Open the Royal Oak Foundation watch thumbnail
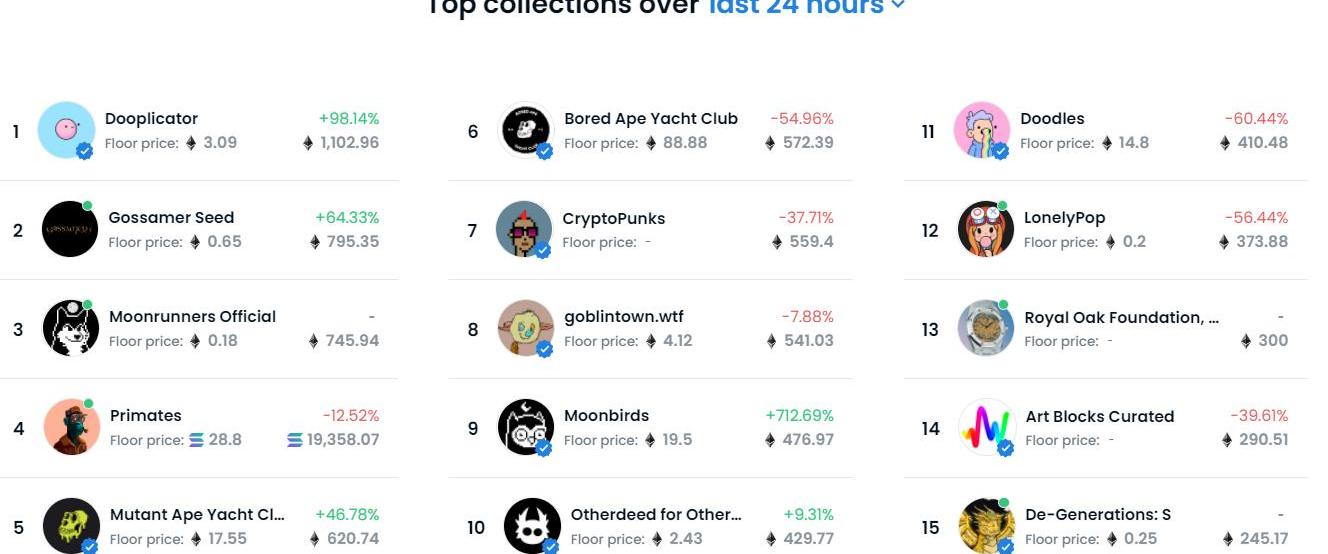Viewport: 1328px width, 554px height. 985,328
